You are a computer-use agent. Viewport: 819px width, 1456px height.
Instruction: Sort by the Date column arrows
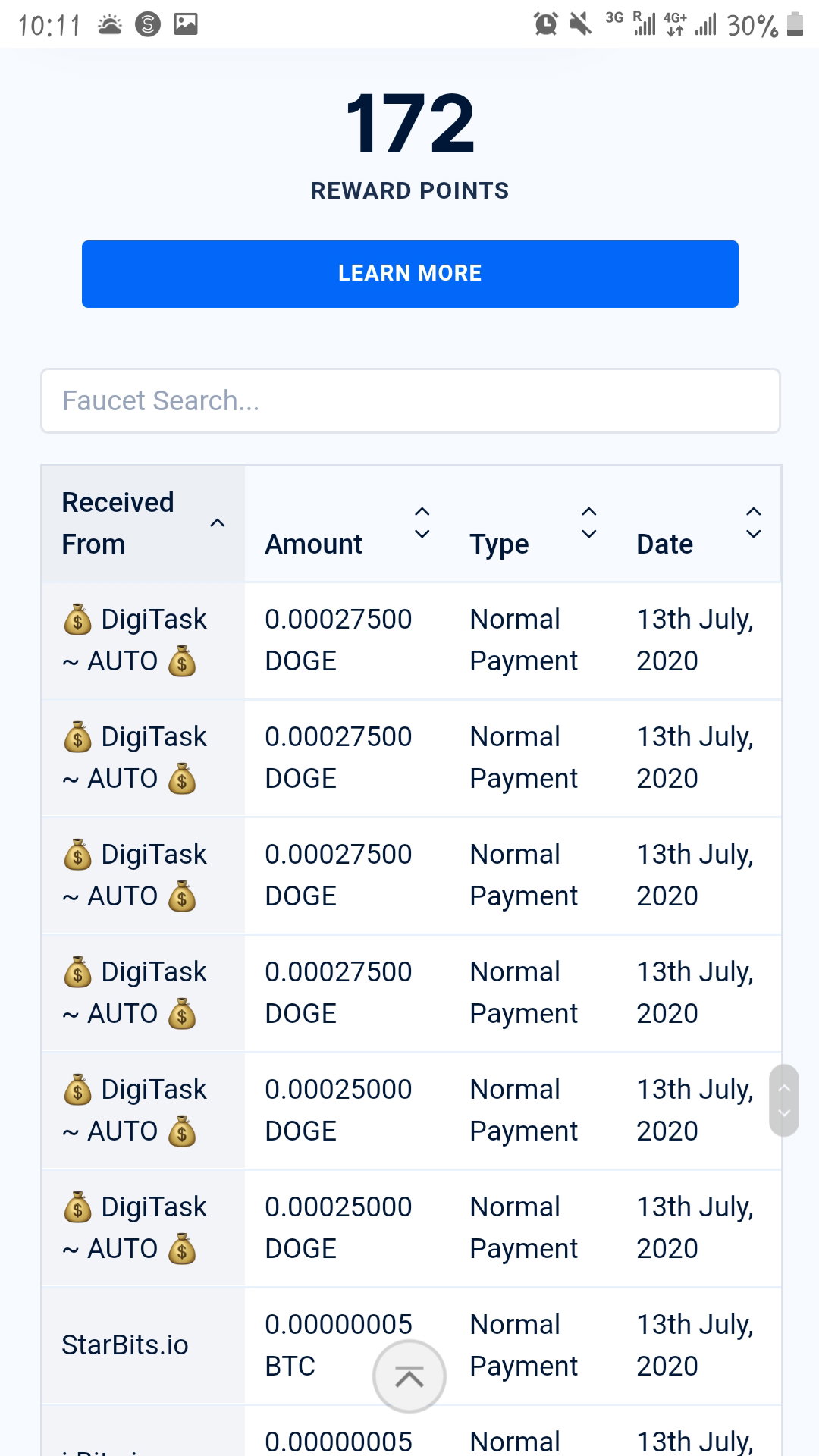click(x=754, y=522)
